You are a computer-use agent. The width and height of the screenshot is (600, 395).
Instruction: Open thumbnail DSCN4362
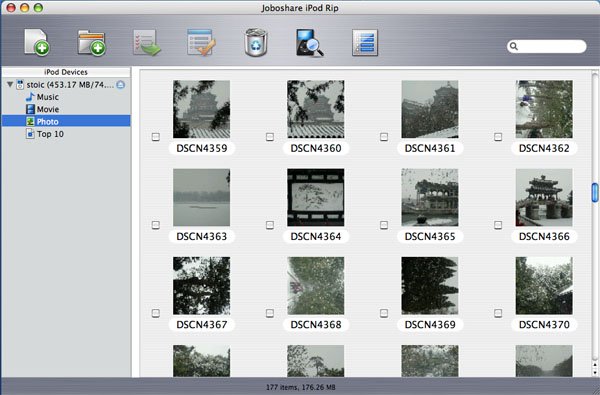(x=544, y=109)
